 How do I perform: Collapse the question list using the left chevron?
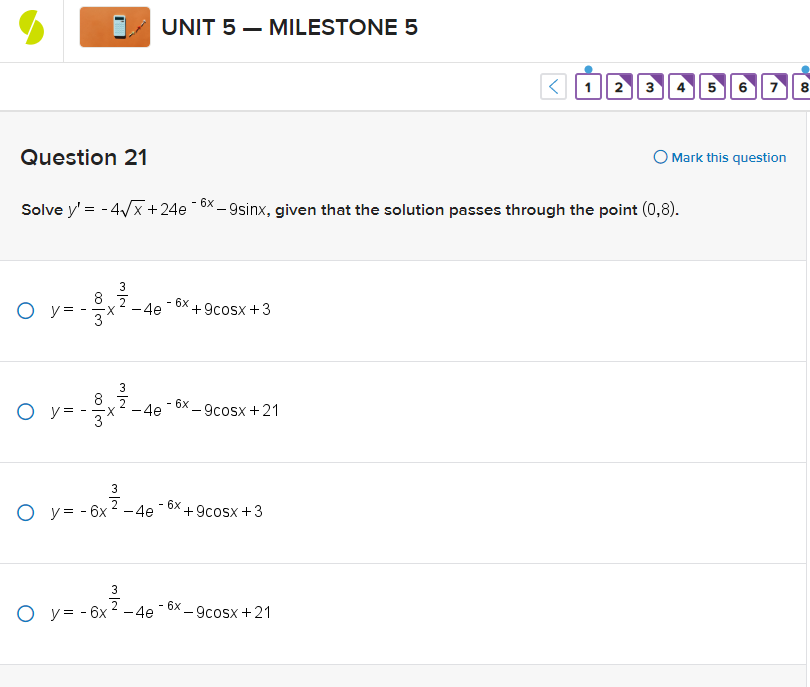click(x=553, y=86)
